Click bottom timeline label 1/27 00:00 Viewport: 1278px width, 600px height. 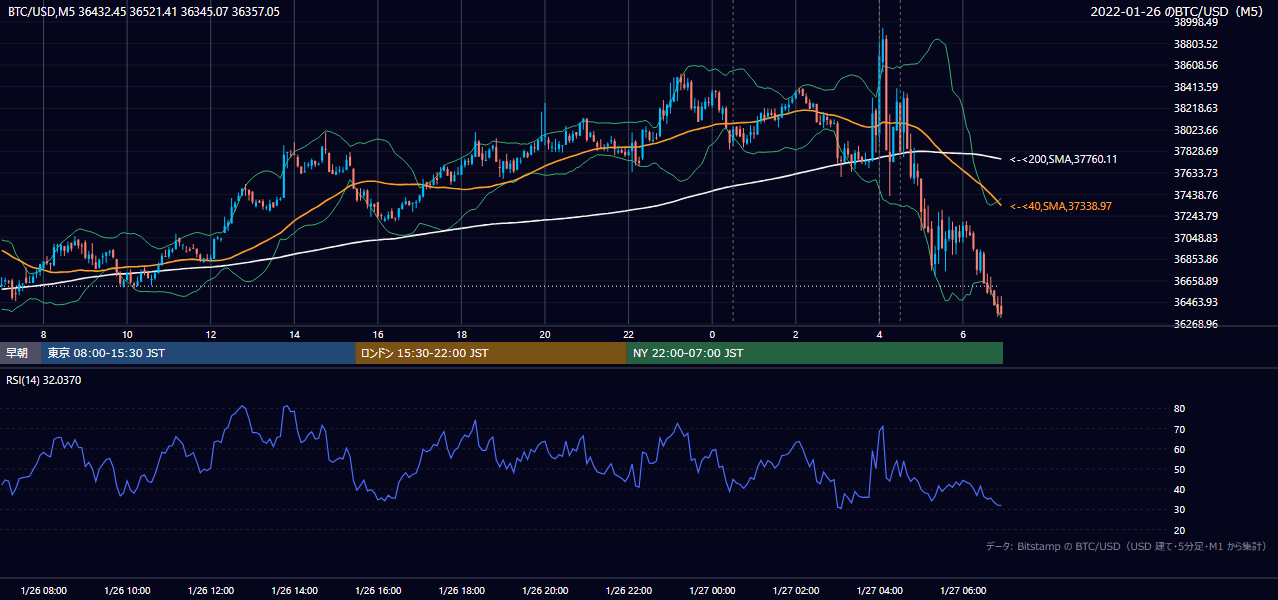pyautogui.click(x=712, y=591)
